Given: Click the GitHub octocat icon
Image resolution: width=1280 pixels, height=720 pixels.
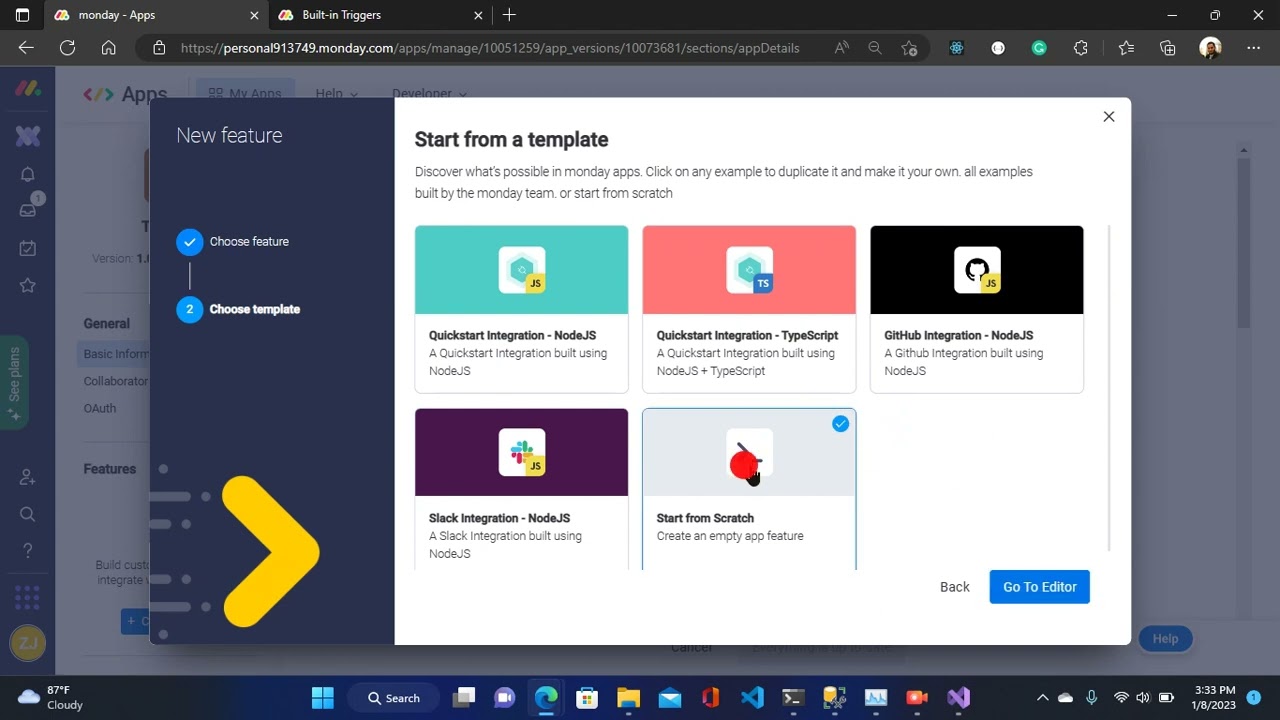Looking at the screenshot, I should (x=977, y=270).
